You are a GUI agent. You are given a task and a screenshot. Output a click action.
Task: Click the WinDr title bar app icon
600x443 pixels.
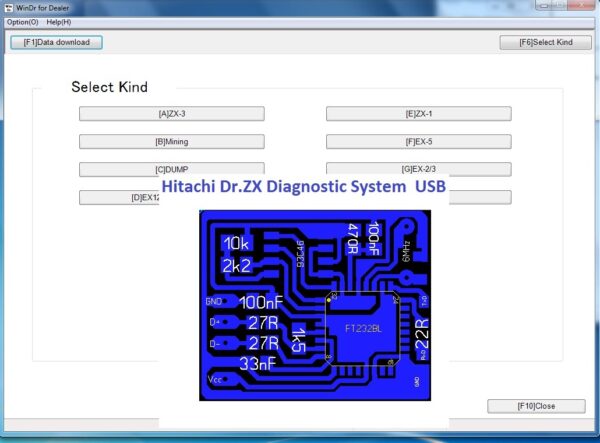(x=8, y=8)
